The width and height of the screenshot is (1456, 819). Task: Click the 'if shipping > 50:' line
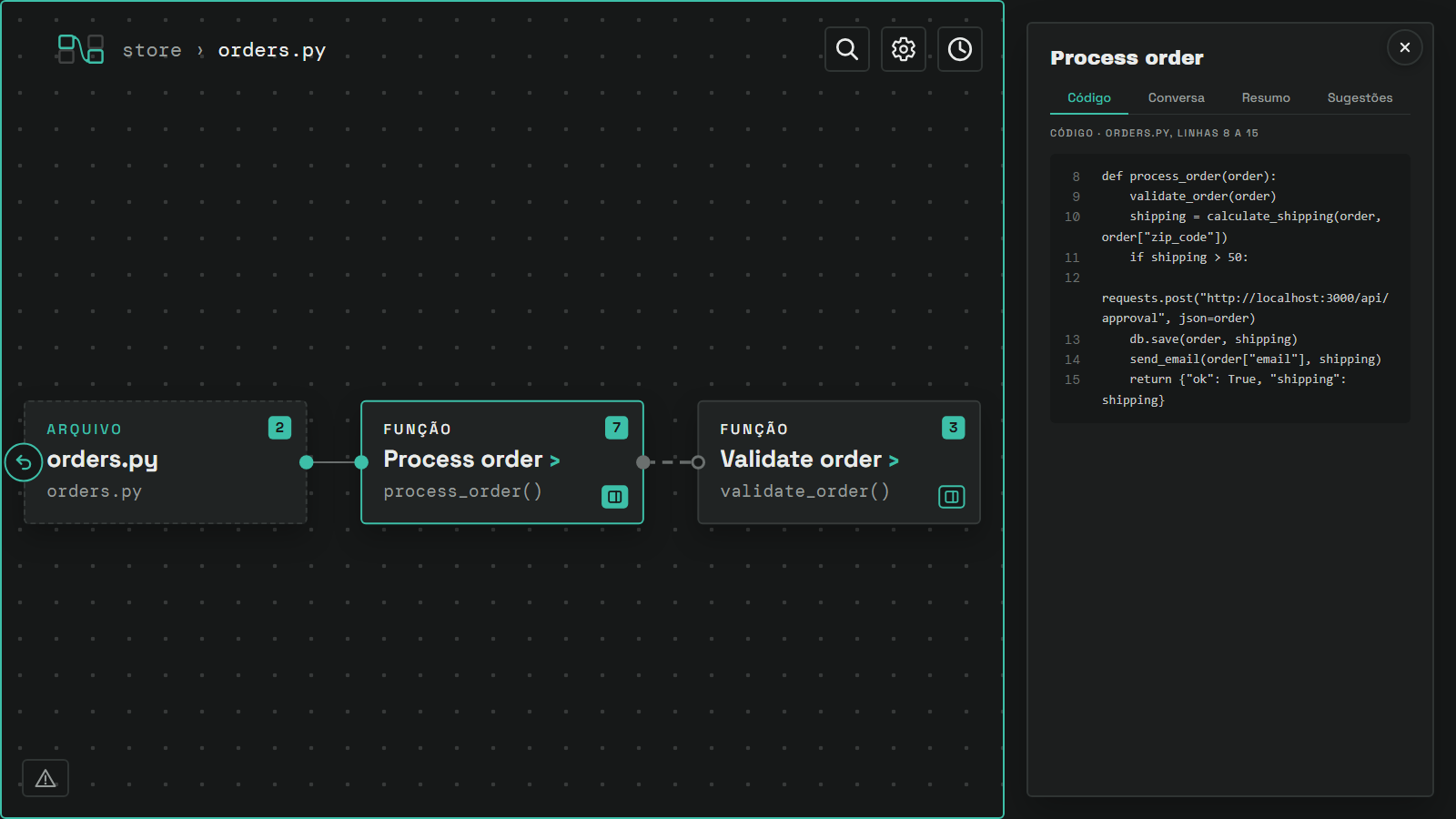click(1188, 258)
